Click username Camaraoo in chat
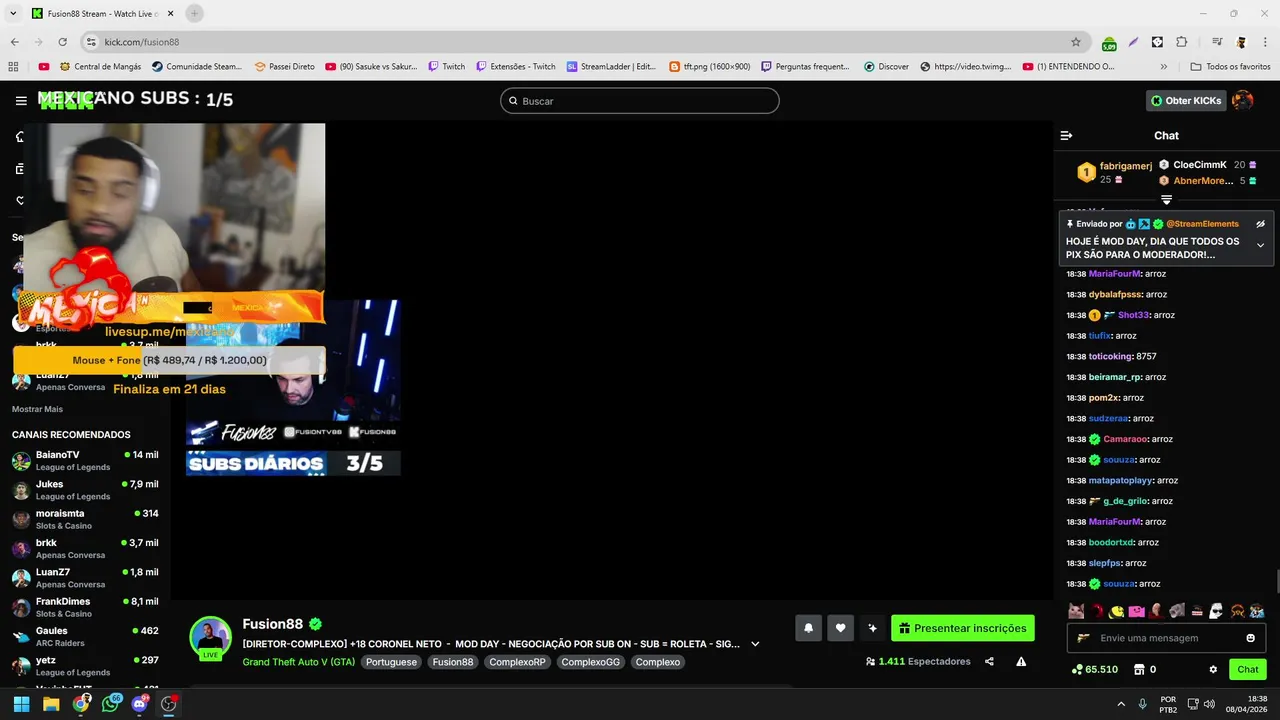 [x=1124, y=439]
